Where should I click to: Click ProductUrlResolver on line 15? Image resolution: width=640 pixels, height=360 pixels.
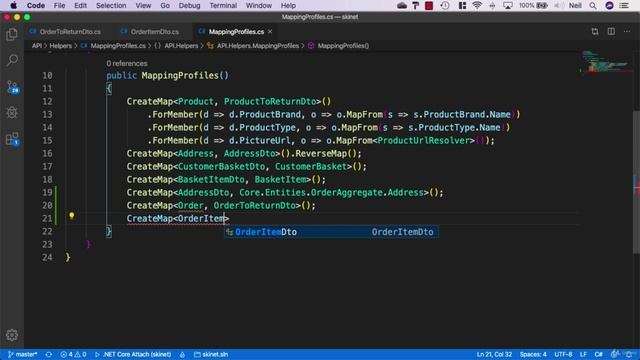(424, 140)
